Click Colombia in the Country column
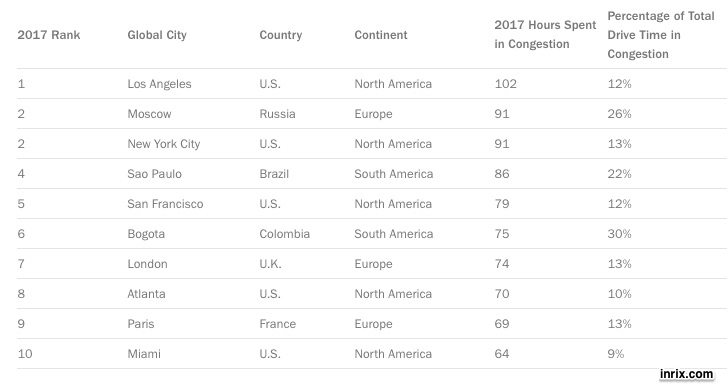This screenshot has width=727, height=386. pos(284,234)
